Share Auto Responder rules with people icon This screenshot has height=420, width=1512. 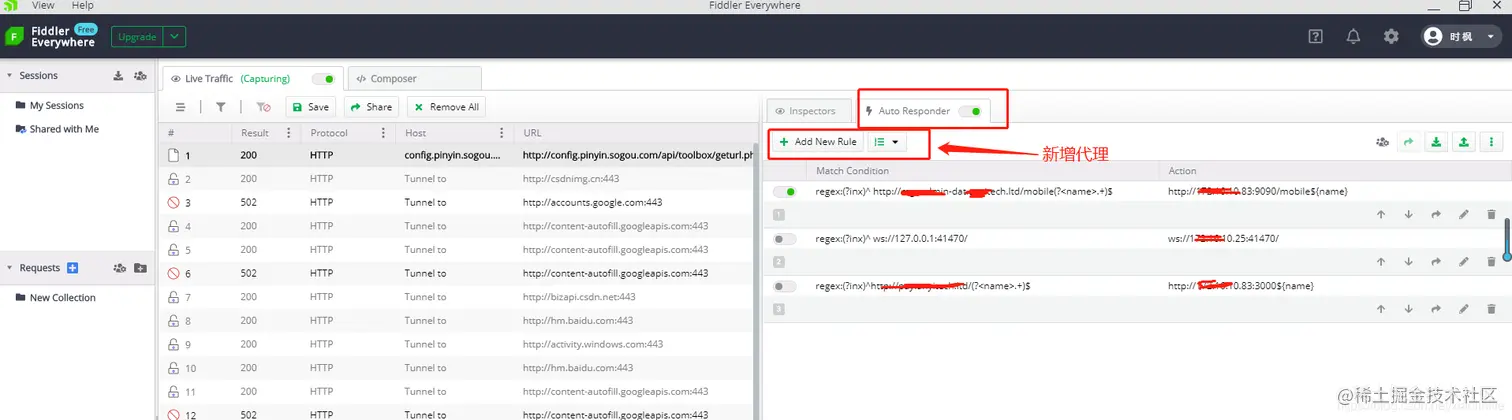coord(1382,142)
